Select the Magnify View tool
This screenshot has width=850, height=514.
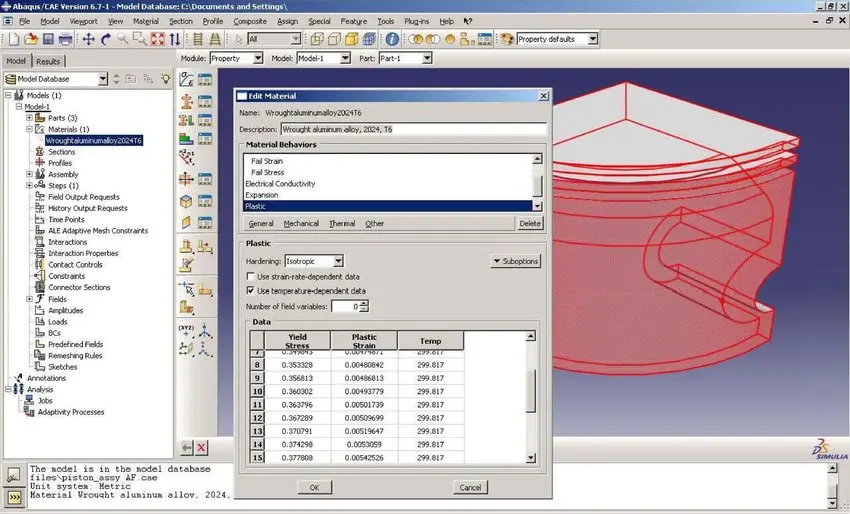[x=123, y=39]
